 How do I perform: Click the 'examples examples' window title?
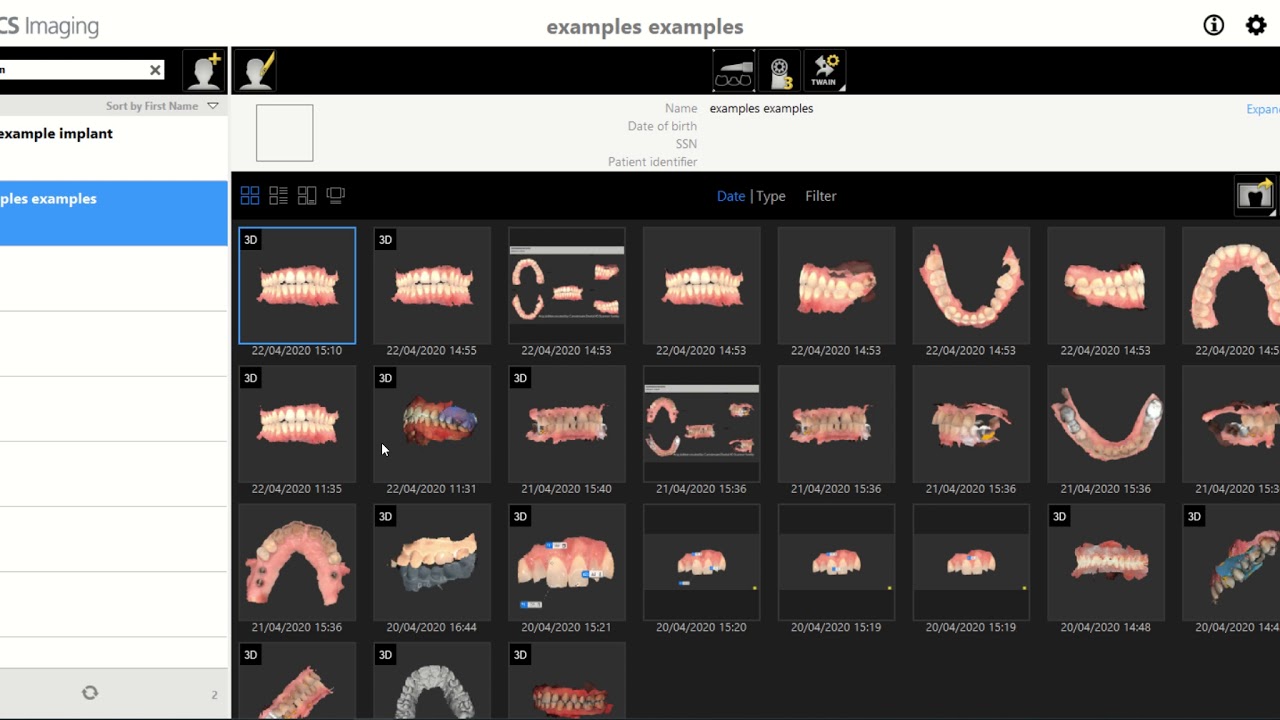click(645, 27)
